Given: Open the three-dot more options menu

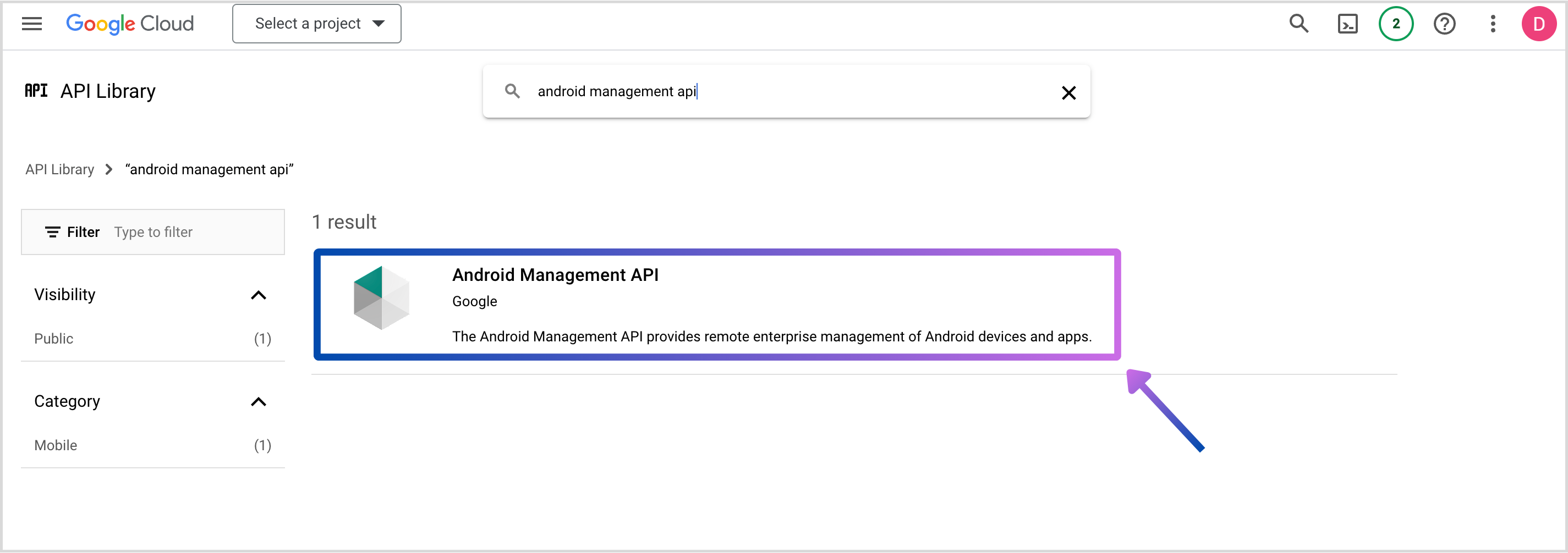Looking at the screenshot, I should coord(1493,24).
